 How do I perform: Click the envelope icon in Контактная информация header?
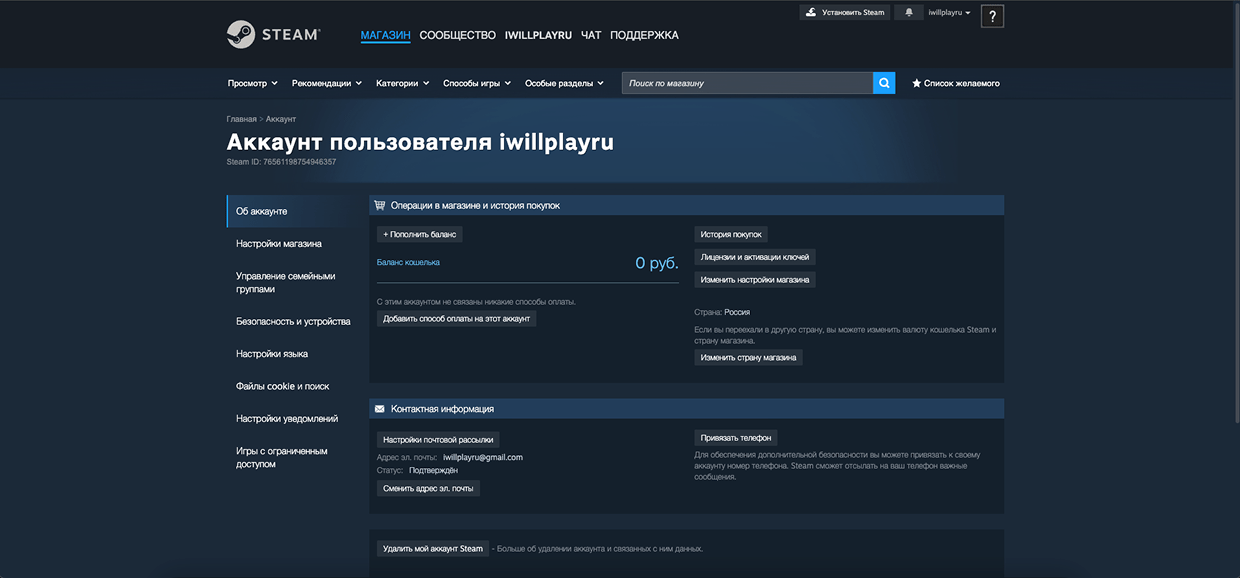click(x=379, y=408)
